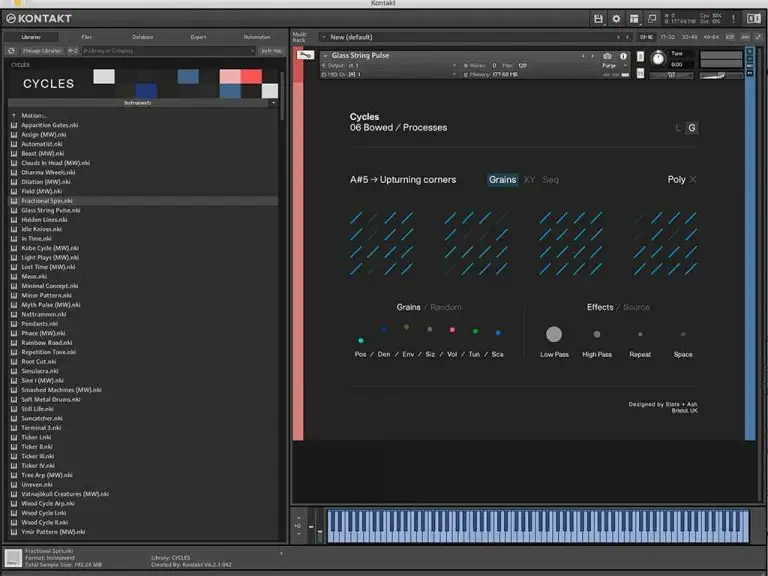The height and width of the screenshot is (576, 768).
Task: Select the Source section label
Action: pos(636,307)
